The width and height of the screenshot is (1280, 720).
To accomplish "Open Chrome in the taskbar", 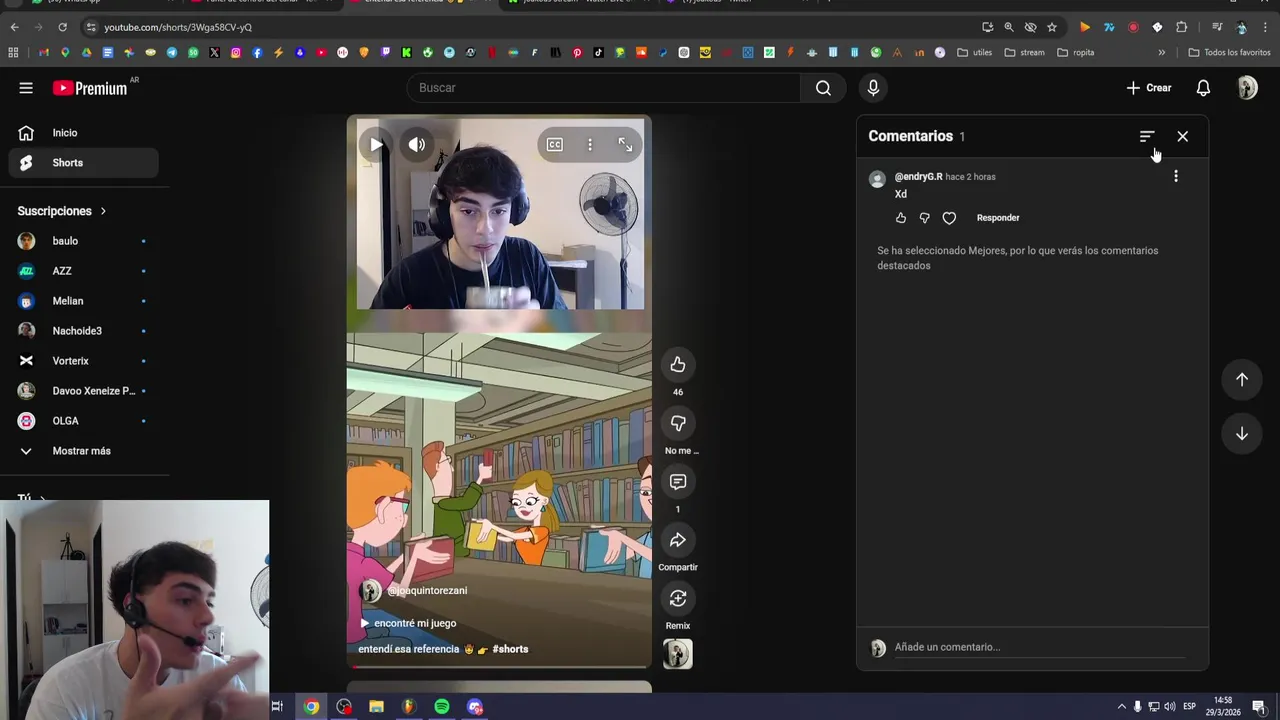I will (x=312, y=707).
